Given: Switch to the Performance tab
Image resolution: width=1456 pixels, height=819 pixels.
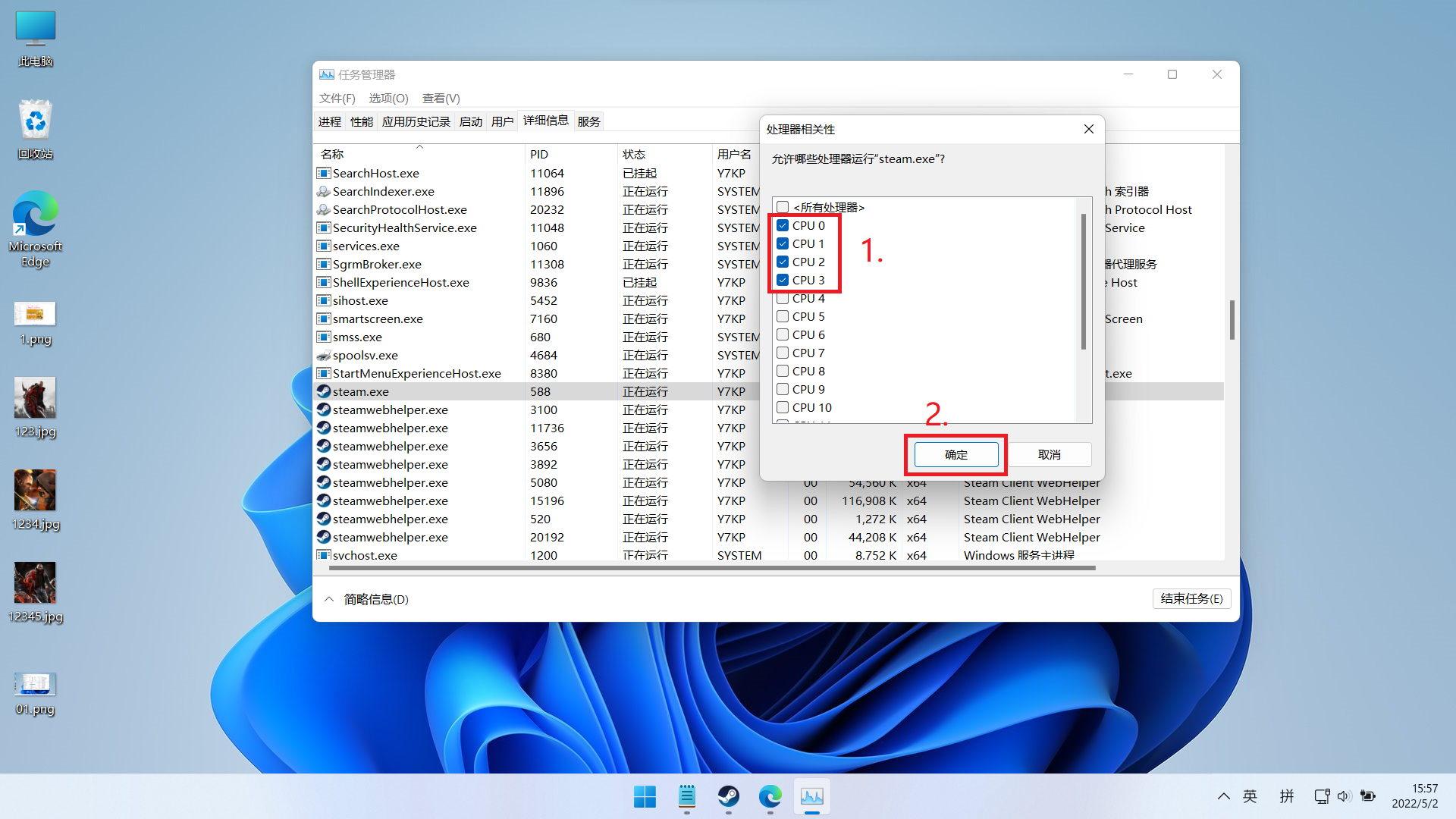Looking at the screenshot, I should pos(361,121).
